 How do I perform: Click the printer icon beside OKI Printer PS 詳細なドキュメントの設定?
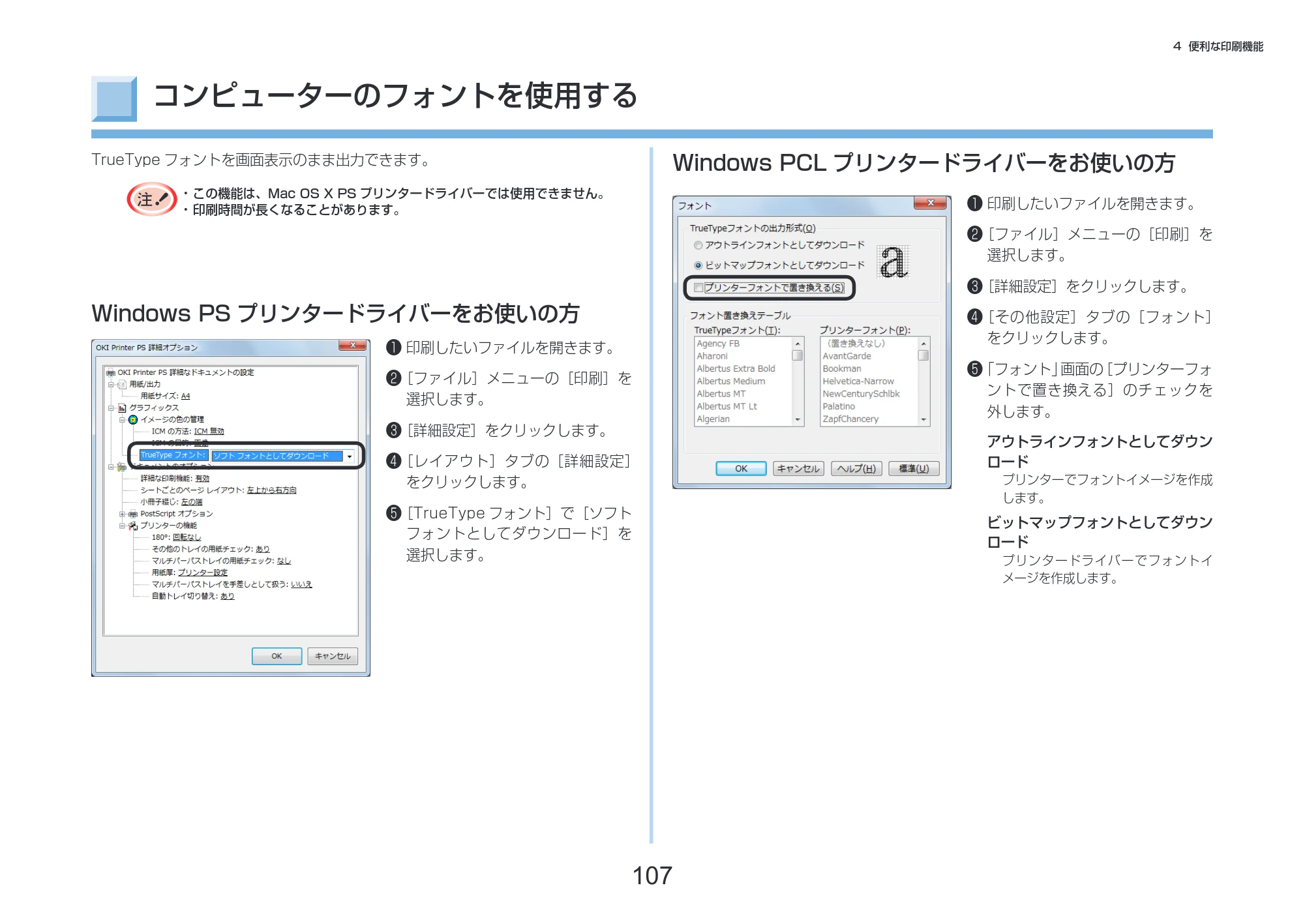point(111,372)
